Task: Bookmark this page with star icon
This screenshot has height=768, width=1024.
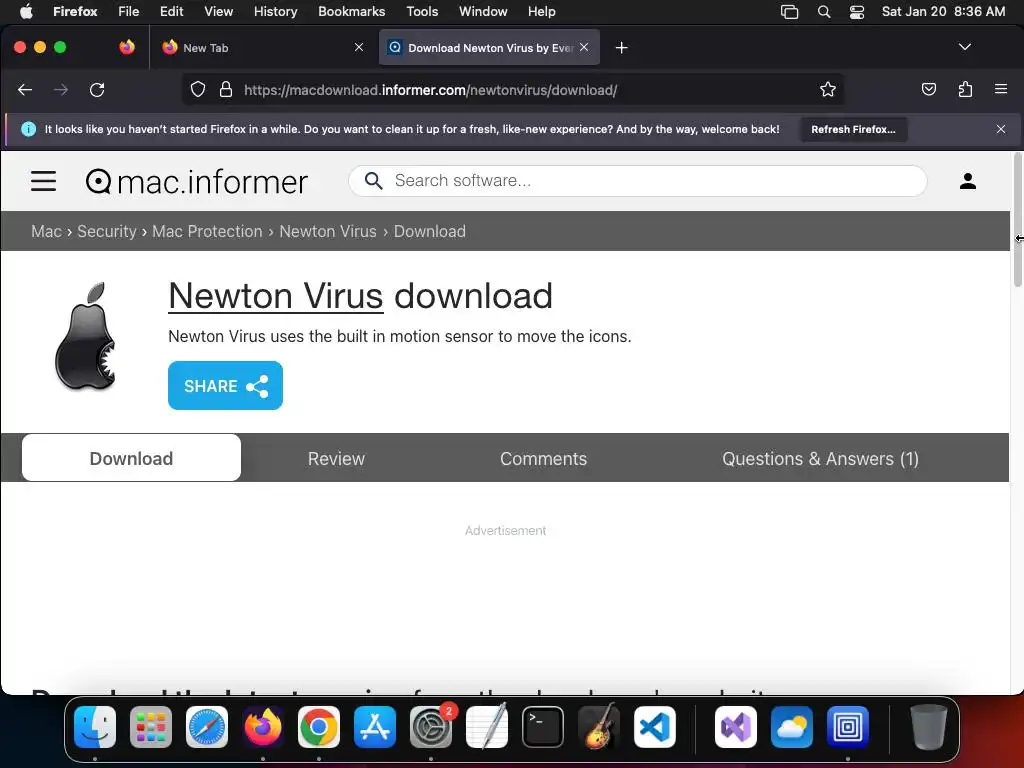Action: point(827,89)
